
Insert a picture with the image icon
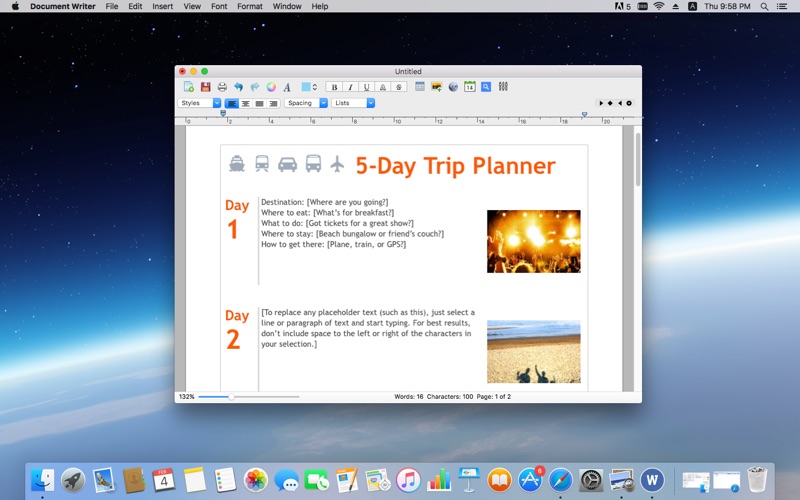pyautogui.click(x=436, y=87)
